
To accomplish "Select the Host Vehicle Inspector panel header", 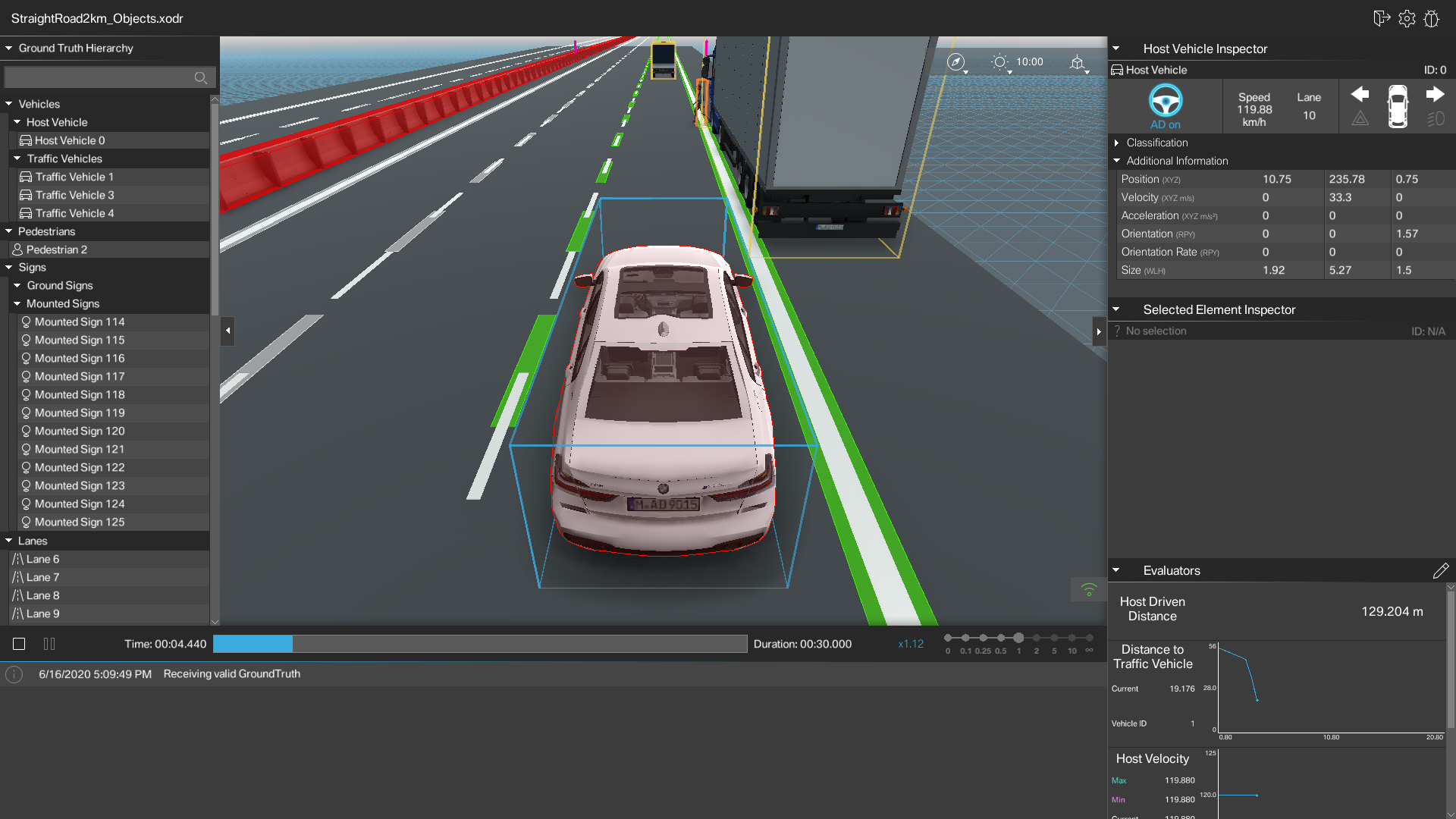I will [x=1204, y=49].
